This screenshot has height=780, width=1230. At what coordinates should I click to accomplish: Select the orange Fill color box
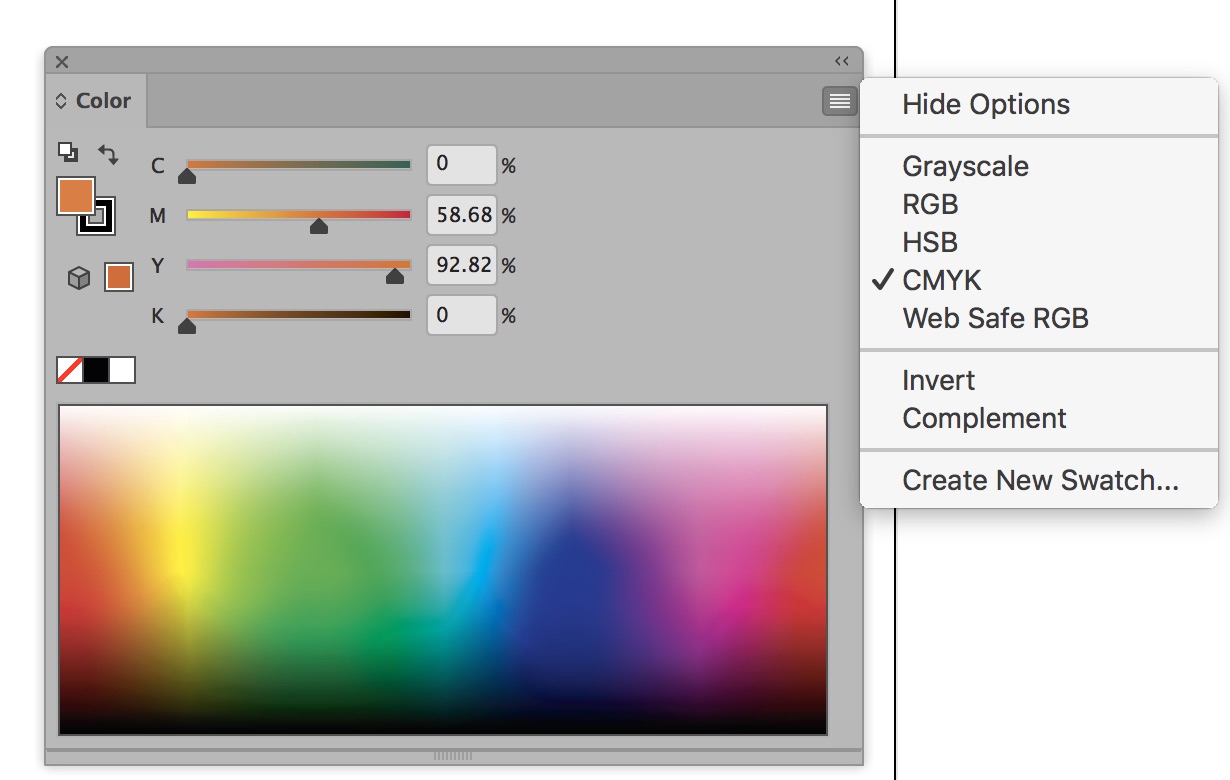[75, 196]
